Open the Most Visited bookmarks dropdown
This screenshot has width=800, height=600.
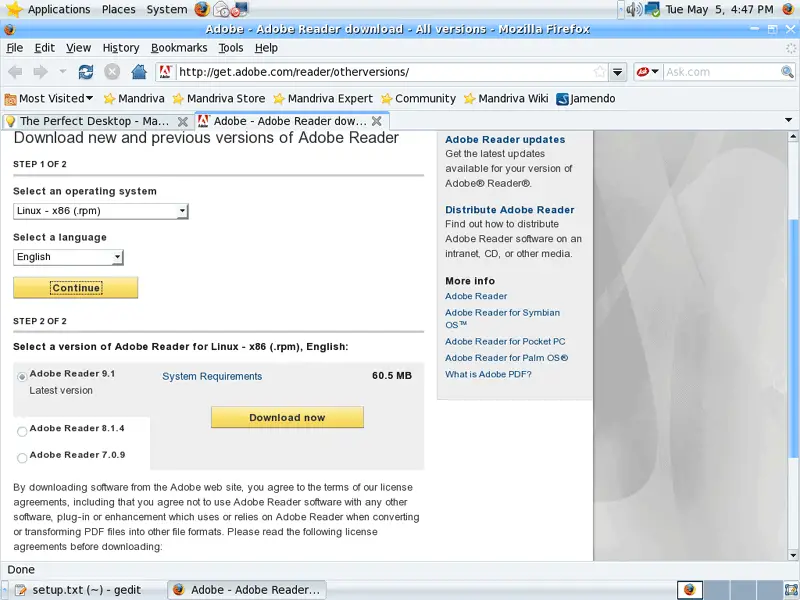[x=49, y=98]
